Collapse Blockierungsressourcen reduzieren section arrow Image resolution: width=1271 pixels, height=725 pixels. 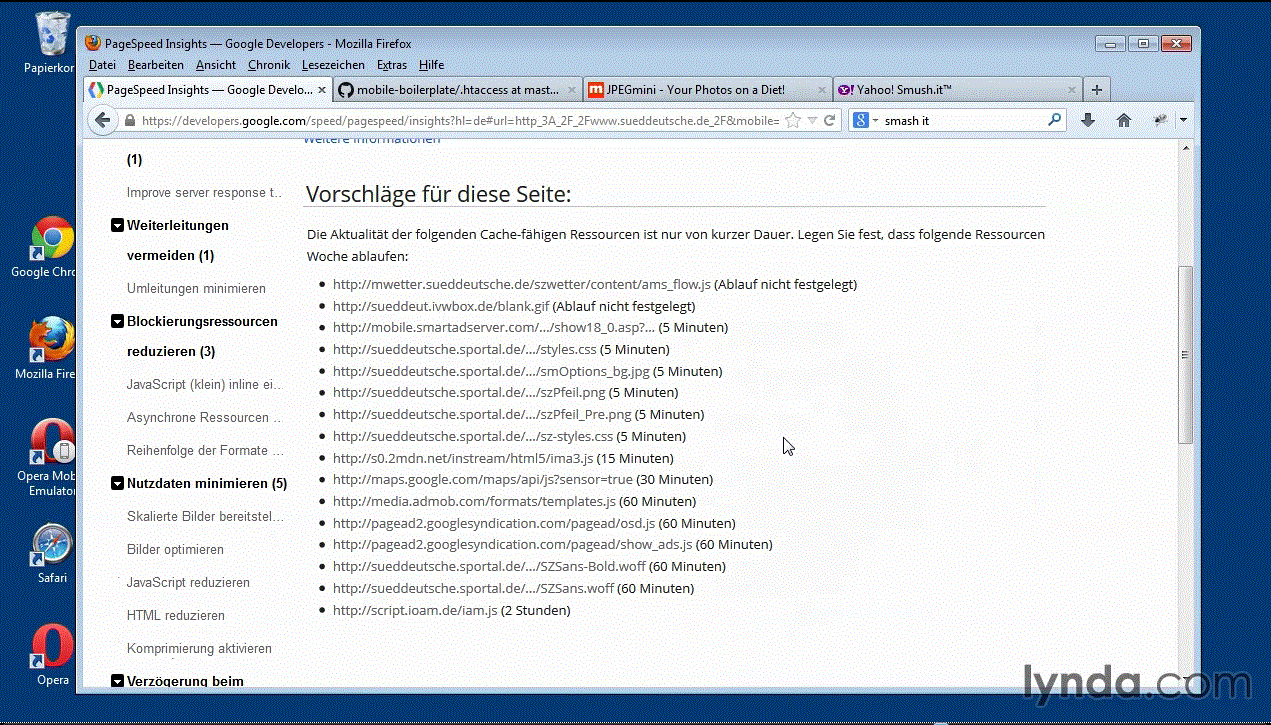point(118,322)
